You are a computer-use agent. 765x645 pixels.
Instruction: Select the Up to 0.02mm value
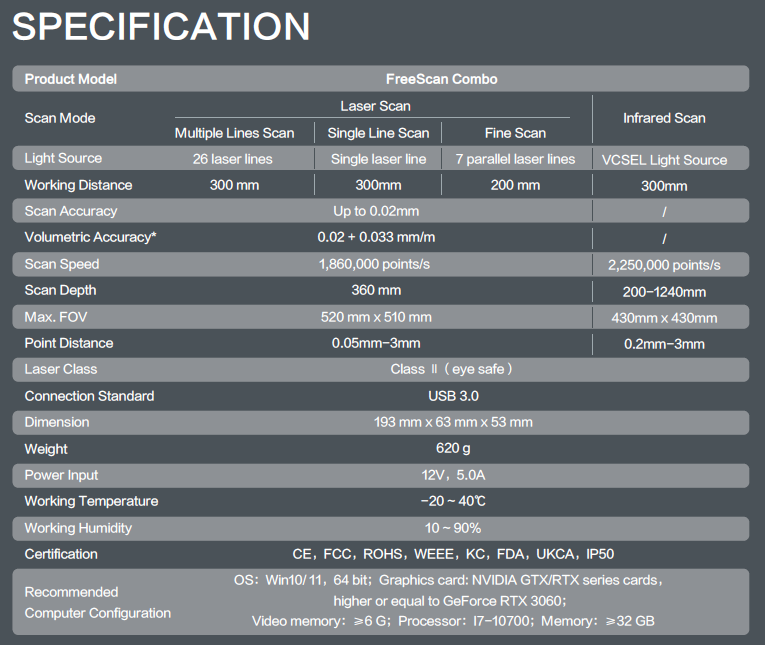(376, 211)
